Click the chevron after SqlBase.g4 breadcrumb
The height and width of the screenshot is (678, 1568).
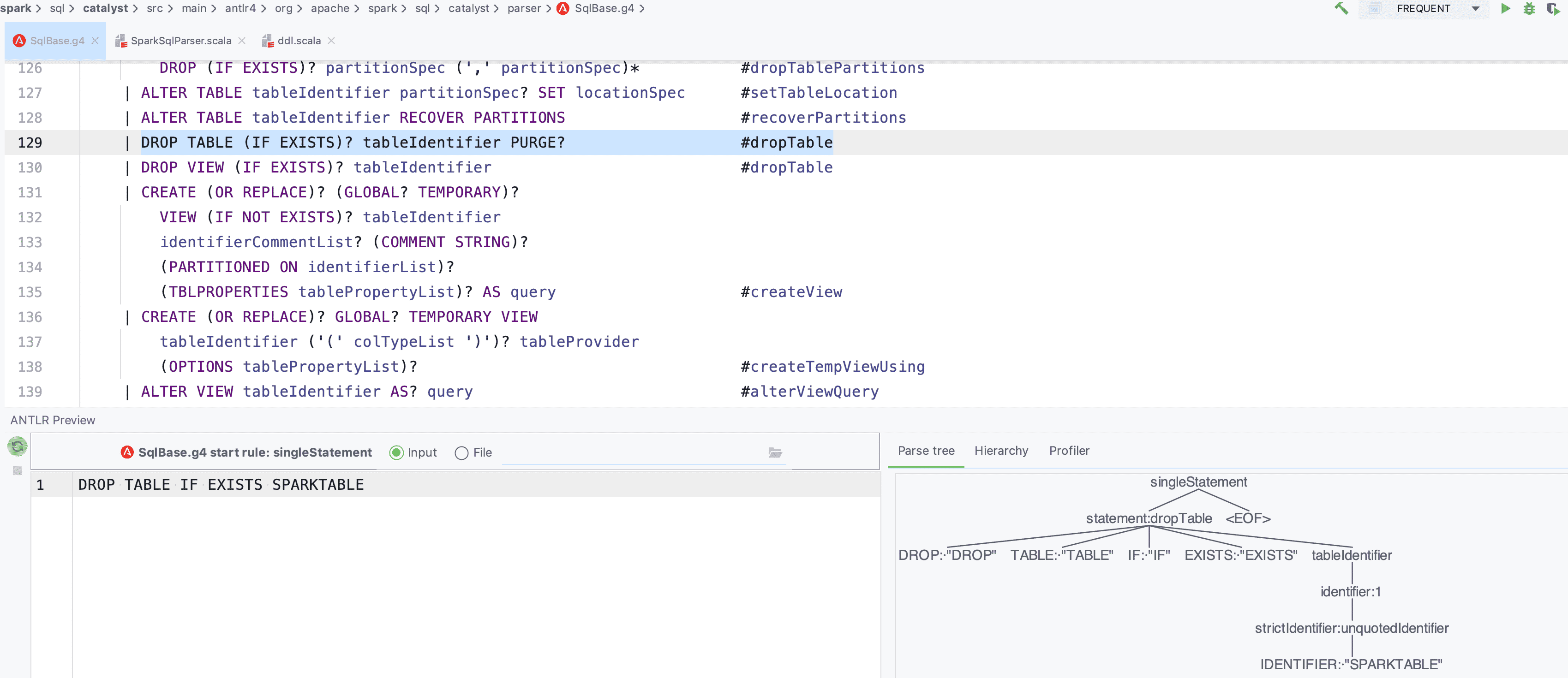tap(641, 8)
